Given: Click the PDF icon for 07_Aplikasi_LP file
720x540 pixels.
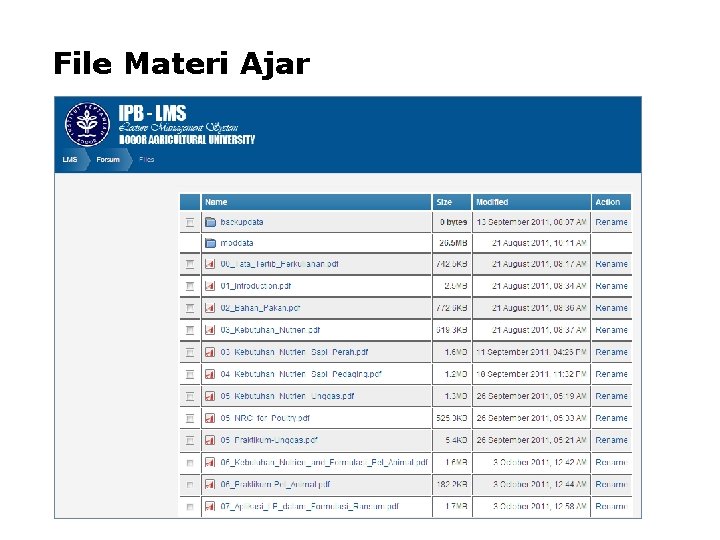Looking at the screenshot, I should point(210,506).
